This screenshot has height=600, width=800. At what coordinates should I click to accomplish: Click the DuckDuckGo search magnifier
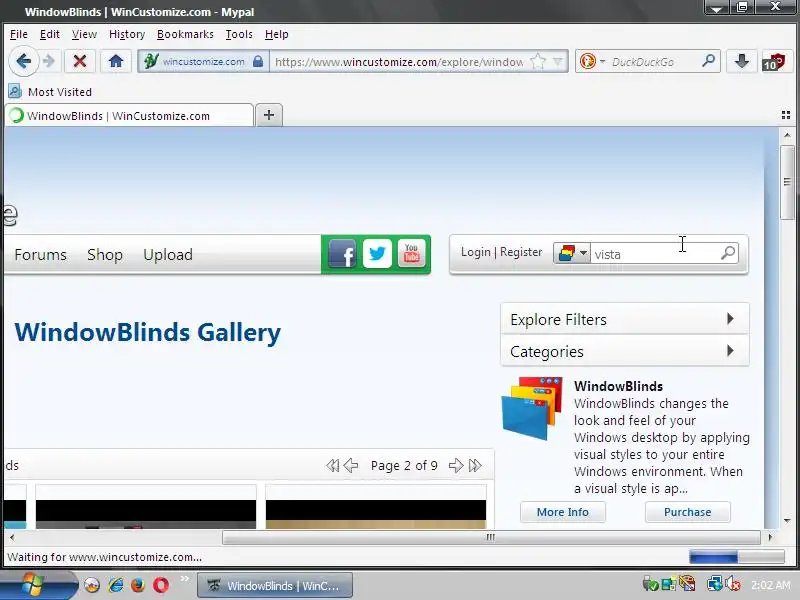pos(708,61)
